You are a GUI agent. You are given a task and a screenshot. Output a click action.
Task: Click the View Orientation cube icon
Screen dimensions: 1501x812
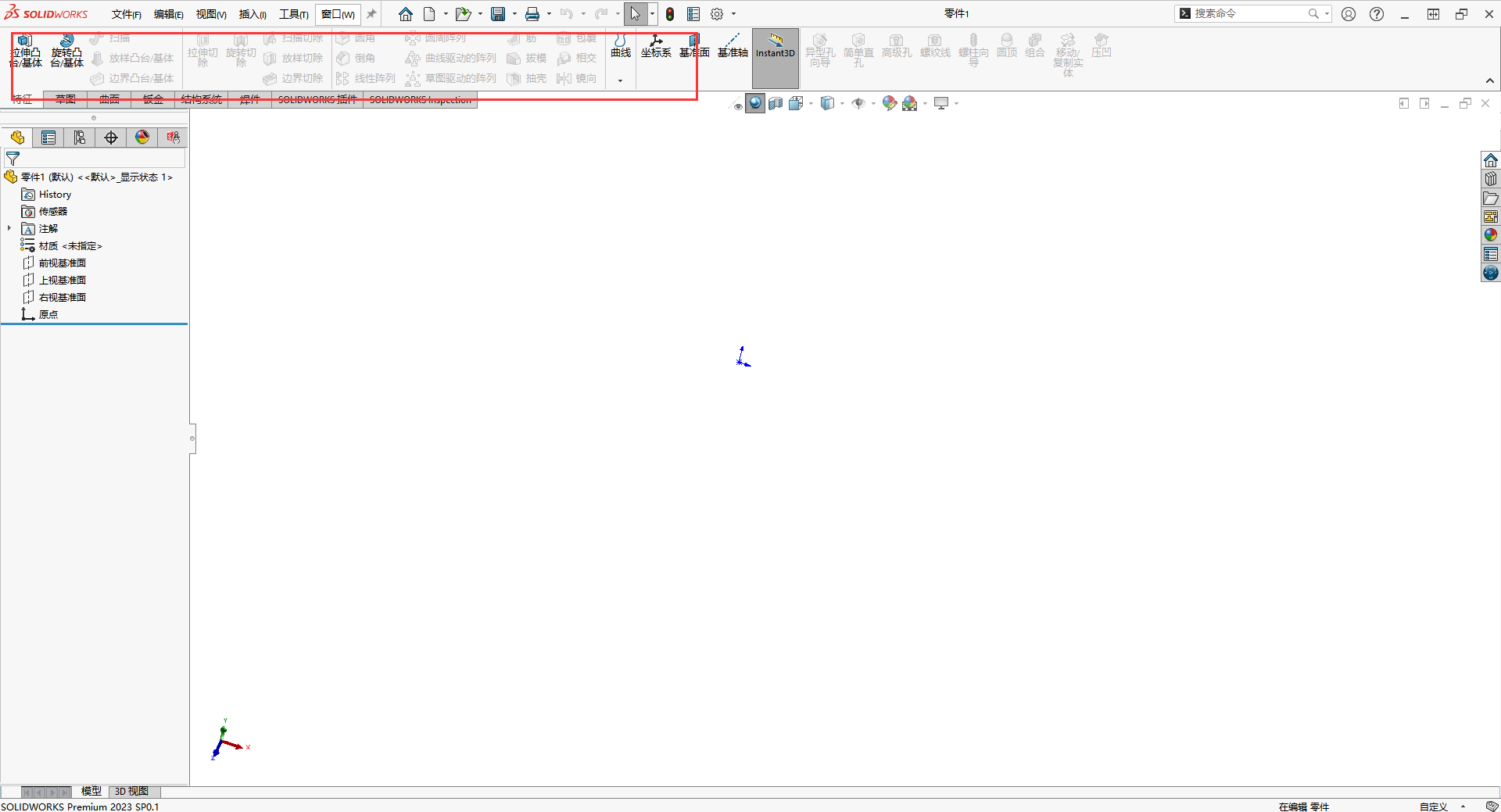pos(796,103)
